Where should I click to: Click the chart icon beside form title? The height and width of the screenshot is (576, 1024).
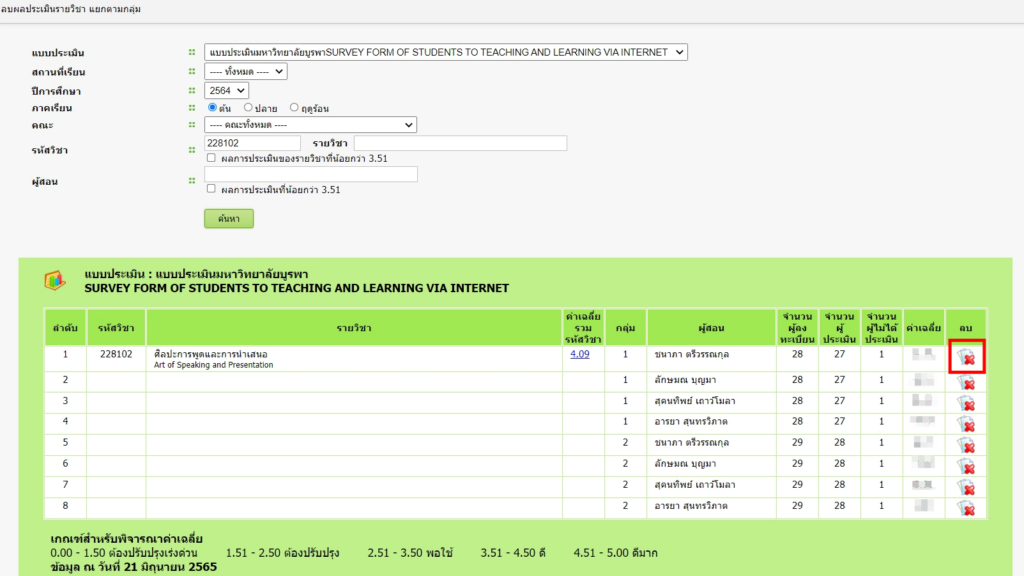pos(55,280)
